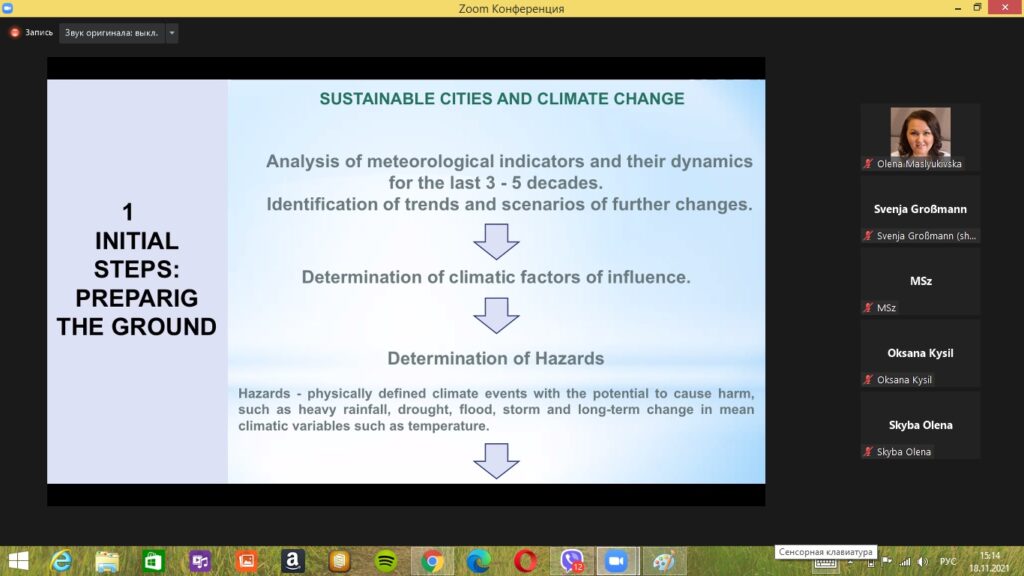Open touch keyboard from system tray
Screen dimensions: 1024x576
825,562
